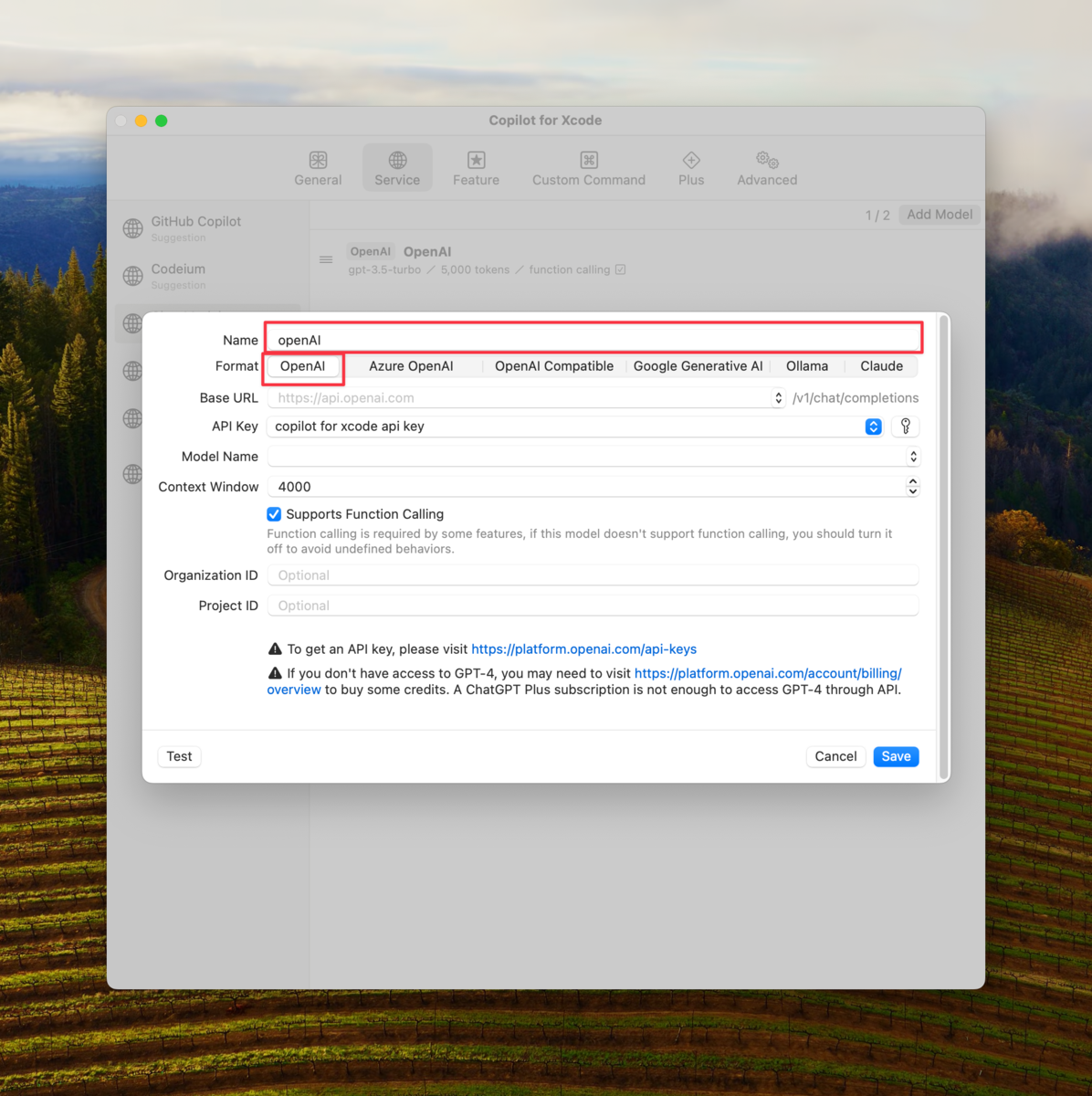Select the OpenAI Compatible format
The width and height of the screenshot is (1092, 1096).
tap(554, 366)
